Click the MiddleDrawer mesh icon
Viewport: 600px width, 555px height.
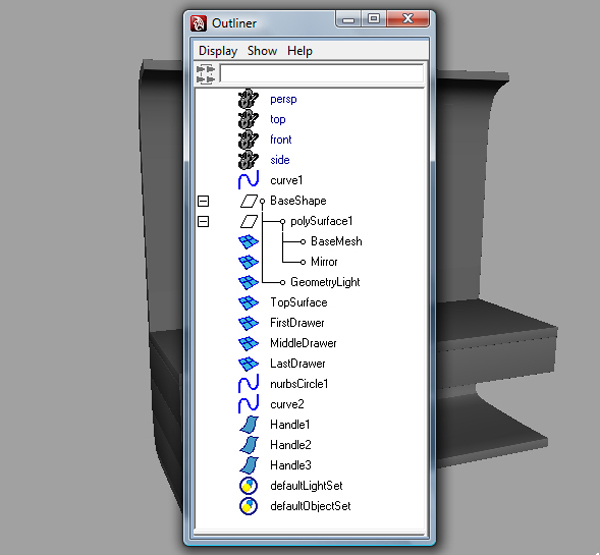[248, 343]
